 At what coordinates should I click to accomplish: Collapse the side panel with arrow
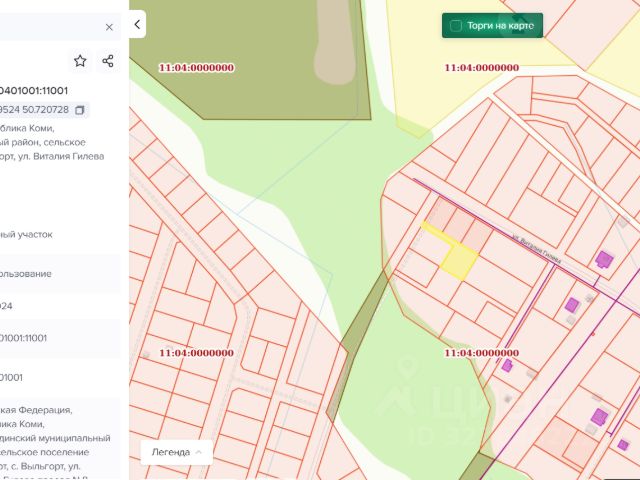coord(138,24)
